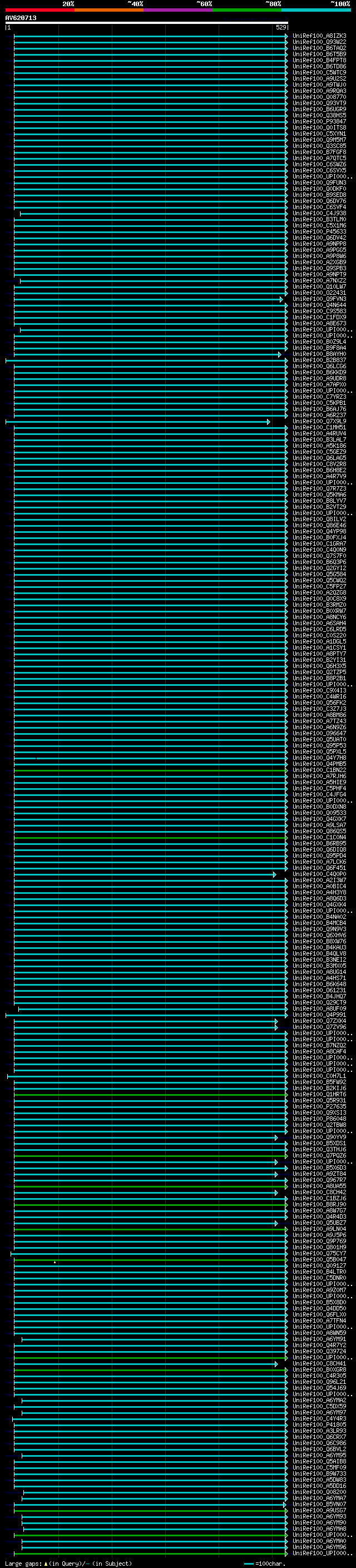Open hit UniRef100_B4FPT8
356x1568 pixels.
pos(319,61)
